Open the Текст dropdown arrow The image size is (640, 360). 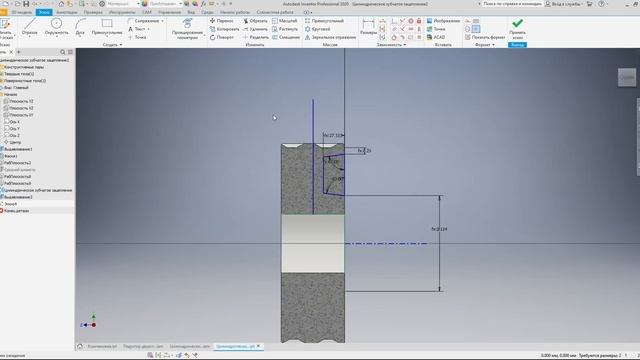148,29
